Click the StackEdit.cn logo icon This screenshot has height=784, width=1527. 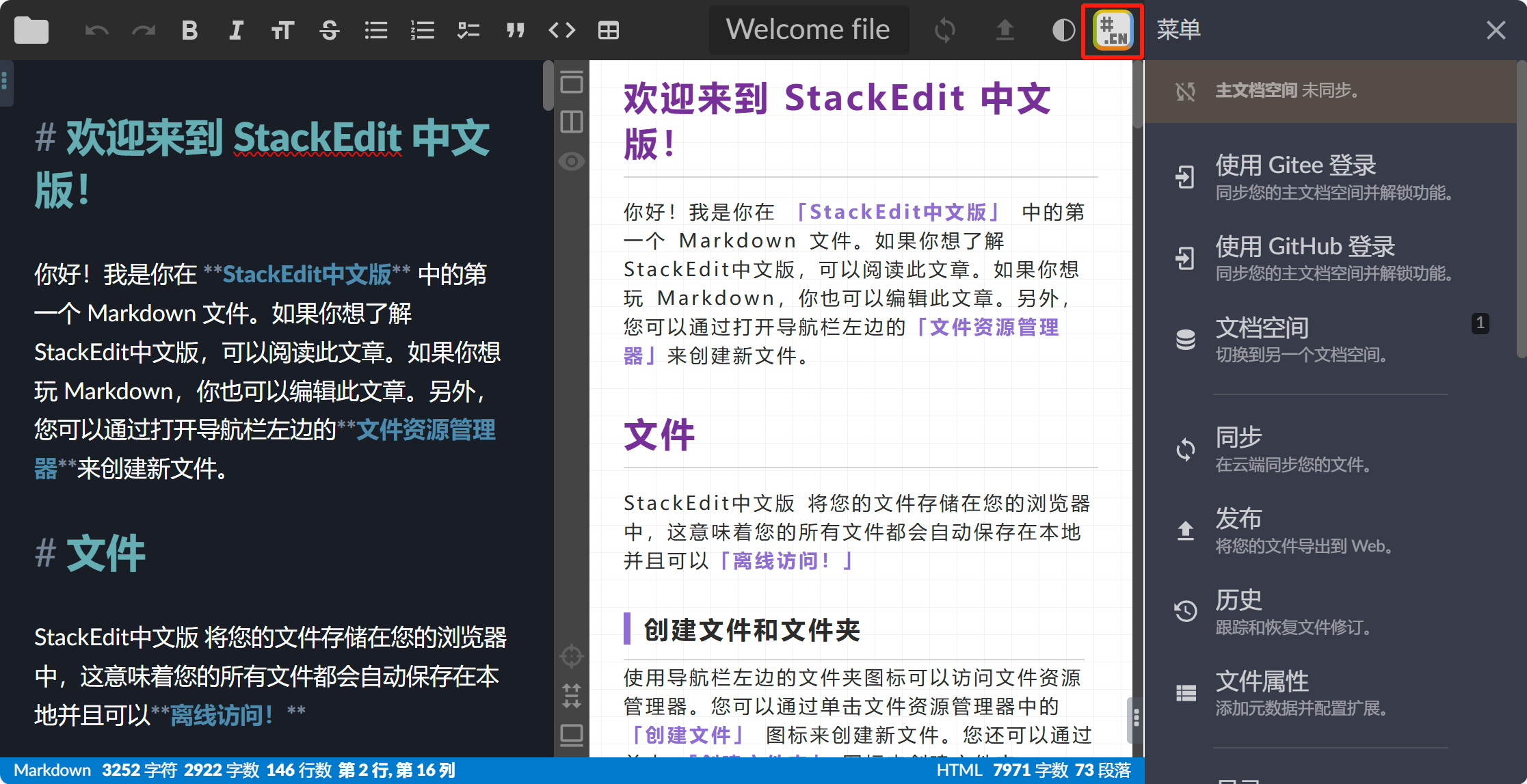[x=1111, y=30]
